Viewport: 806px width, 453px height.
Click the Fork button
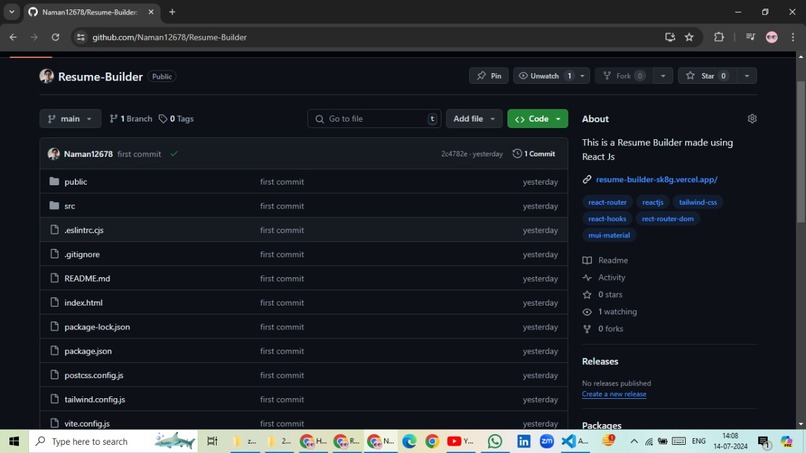pyautogui.click(x=624, y=76)
